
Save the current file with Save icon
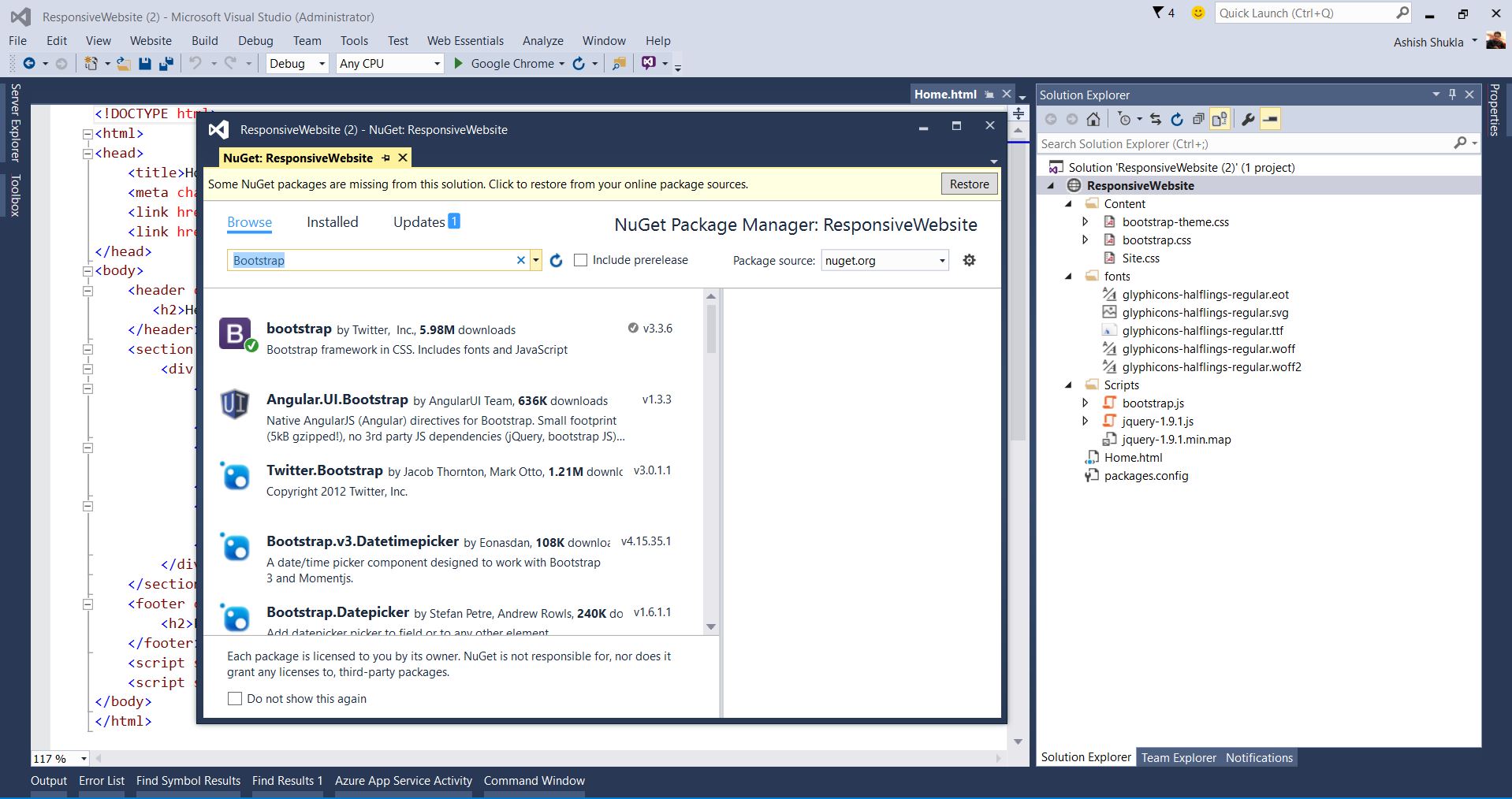[145, 64]
